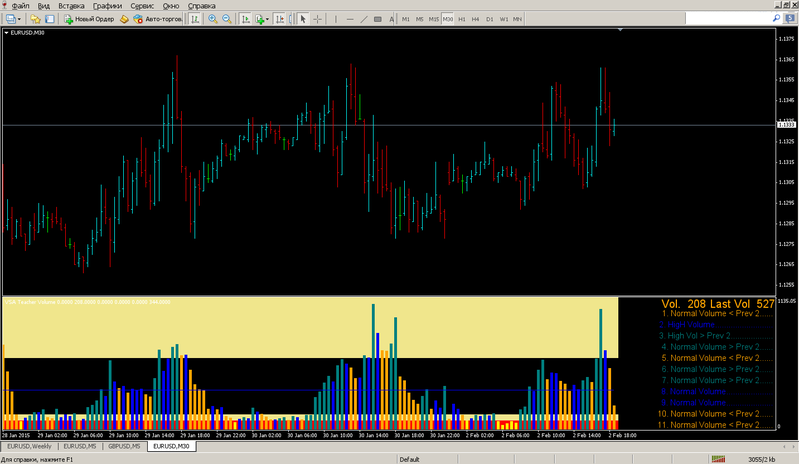The width and height of the screenshot is (799, 464).
Task: Switch chart to D1 timeframe
Action: (x=490, y=19)
